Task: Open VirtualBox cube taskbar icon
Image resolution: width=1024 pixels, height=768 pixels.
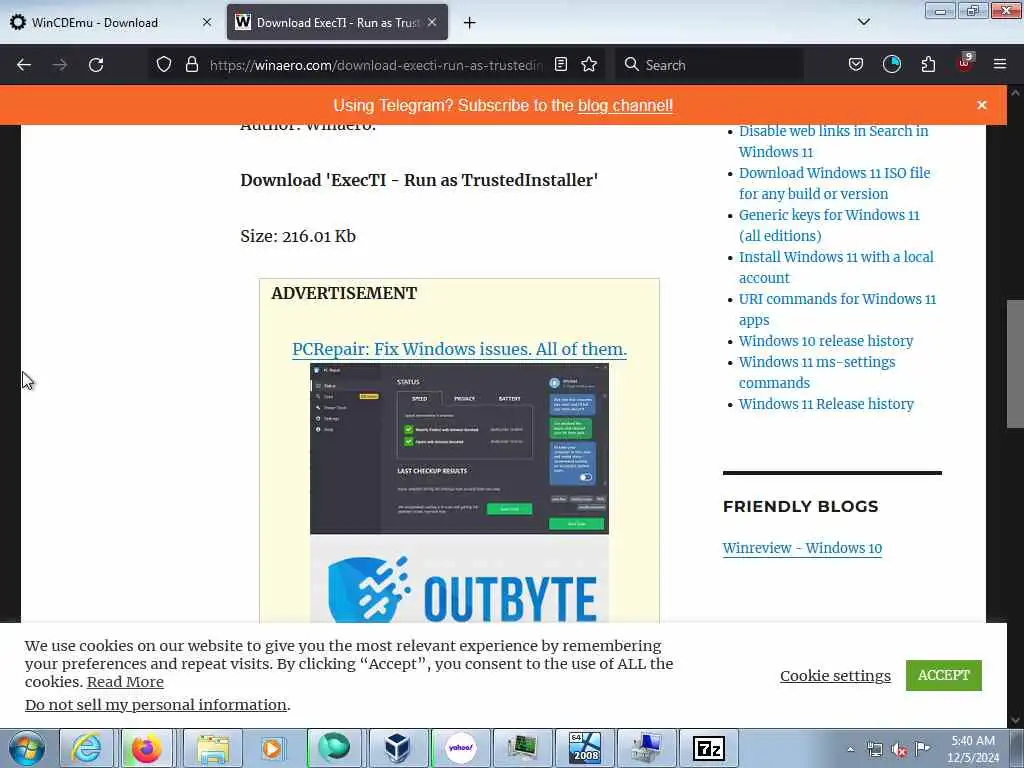Action: [396, 748]
